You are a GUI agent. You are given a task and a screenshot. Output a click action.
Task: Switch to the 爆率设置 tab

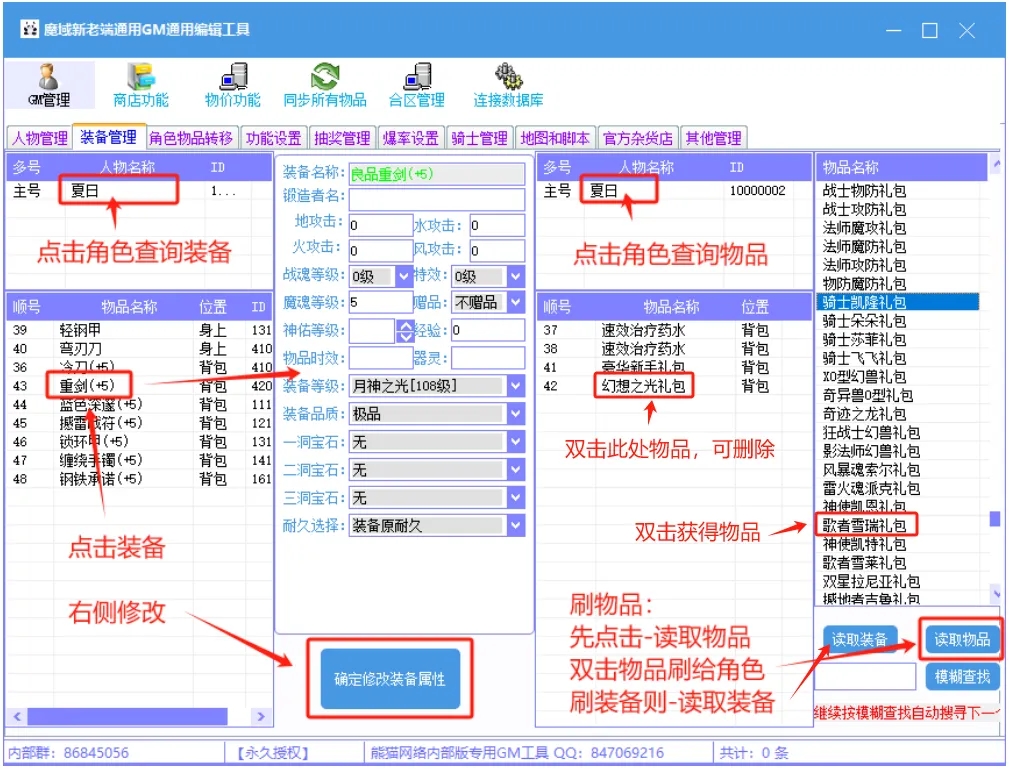click(x=411, y=138)
